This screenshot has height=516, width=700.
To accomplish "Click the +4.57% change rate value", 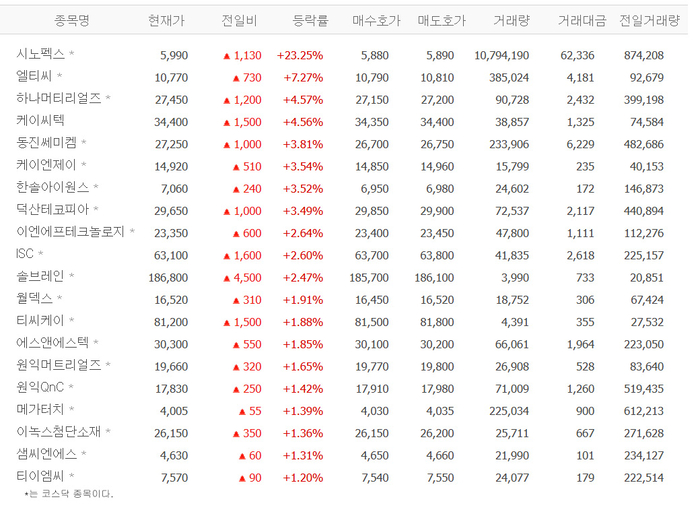I will tap(303, 100).
